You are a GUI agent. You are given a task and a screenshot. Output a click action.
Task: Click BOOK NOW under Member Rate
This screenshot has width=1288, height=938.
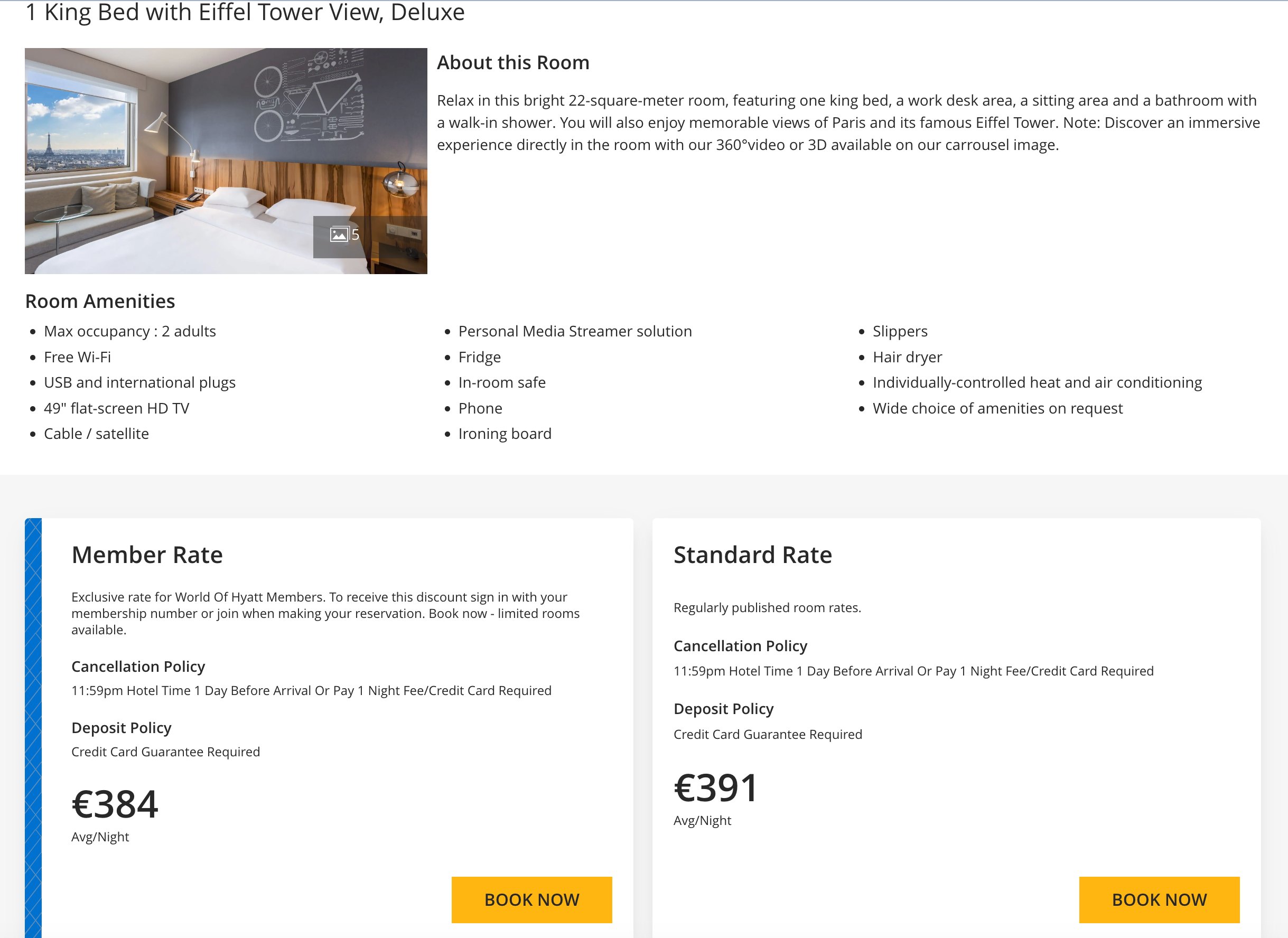[531, 899]
